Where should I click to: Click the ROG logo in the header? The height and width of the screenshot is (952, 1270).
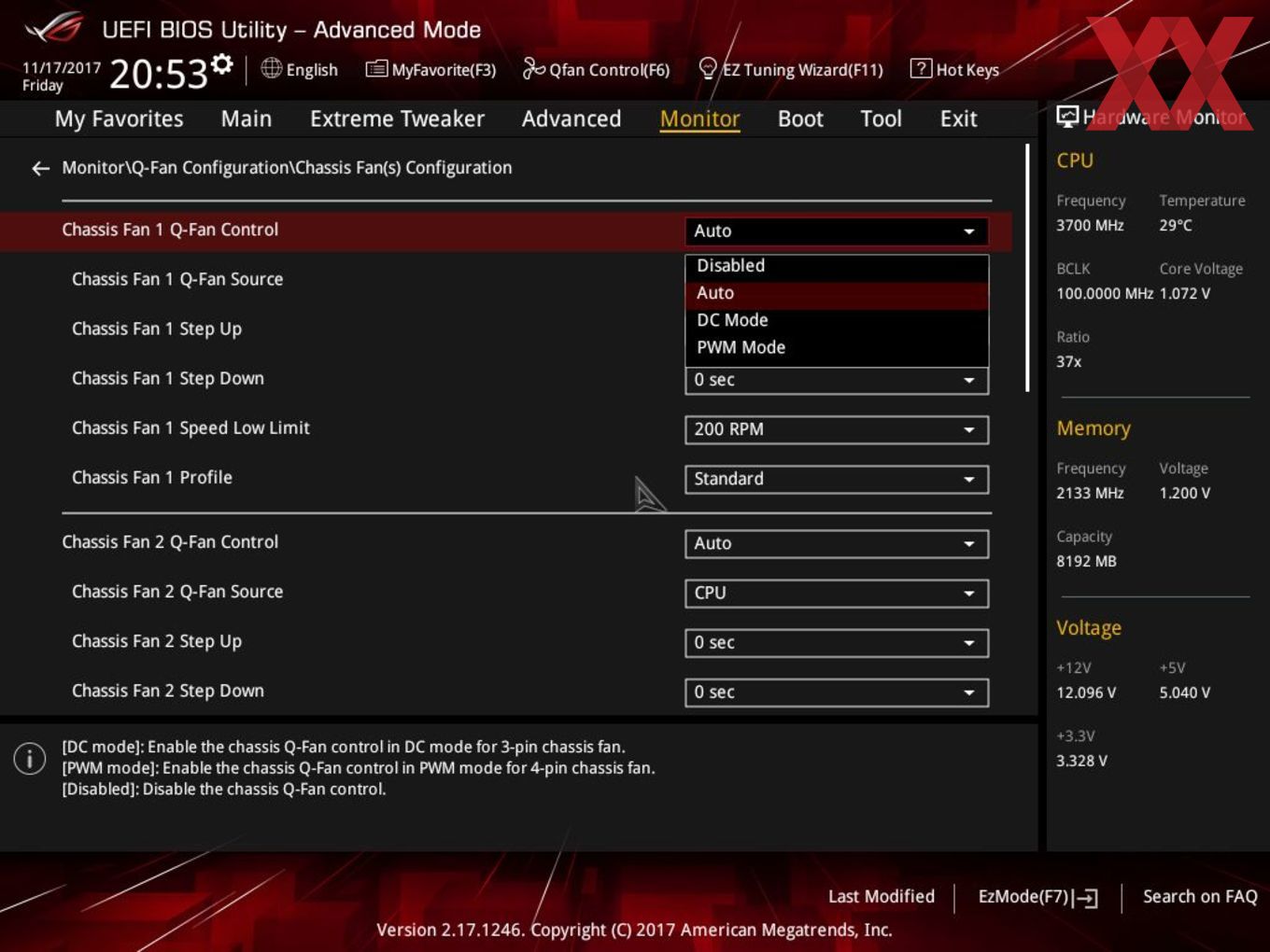click(54, 28)
